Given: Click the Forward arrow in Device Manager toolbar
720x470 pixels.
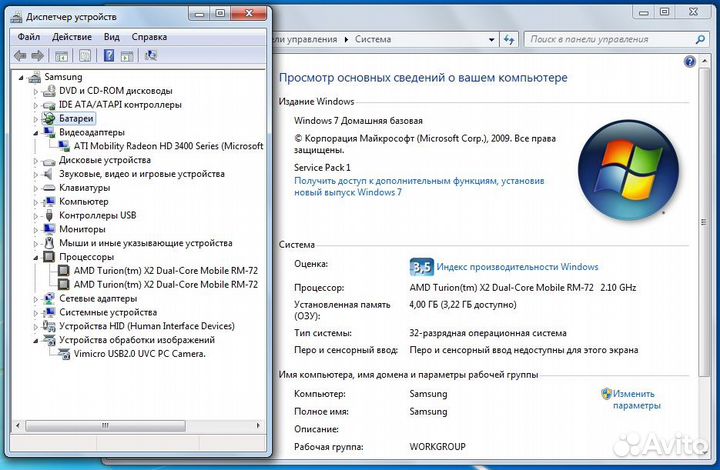Looking at the screenshot, I should point(38,56).
